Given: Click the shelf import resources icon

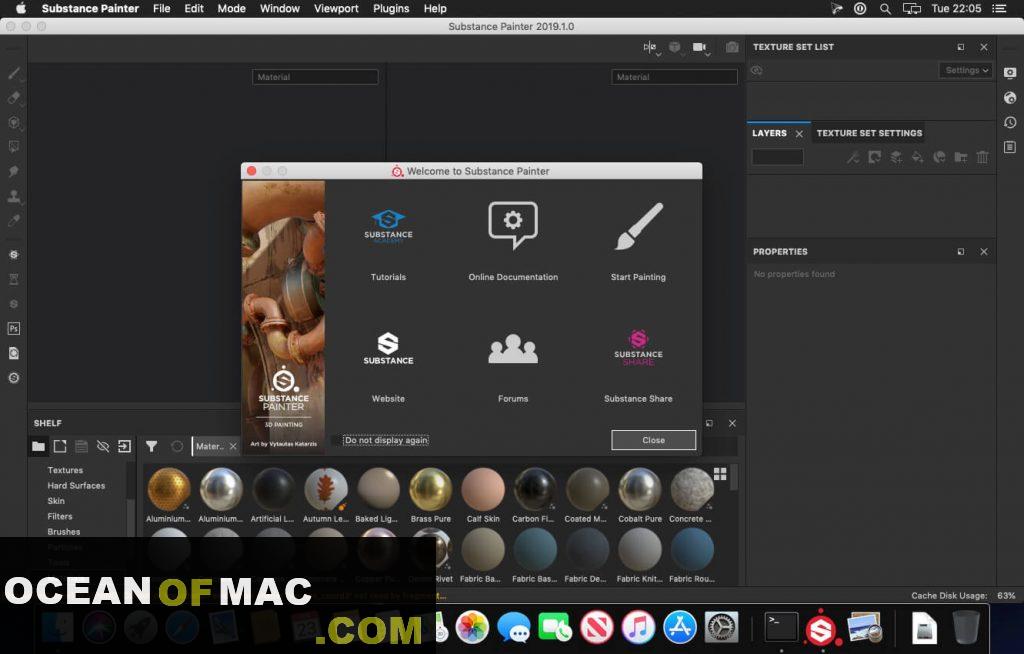Looking at the screenshot, I should tap(124, 446).
